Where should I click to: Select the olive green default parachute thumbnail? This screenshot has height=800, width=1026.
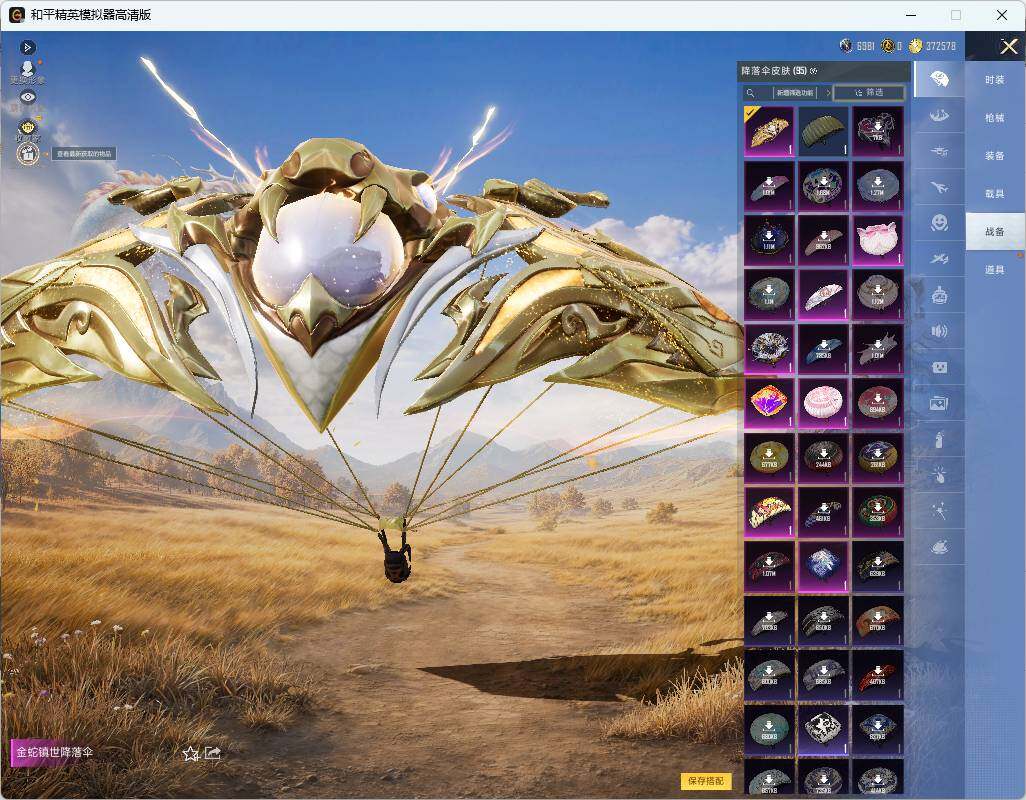tap(823, 131)
